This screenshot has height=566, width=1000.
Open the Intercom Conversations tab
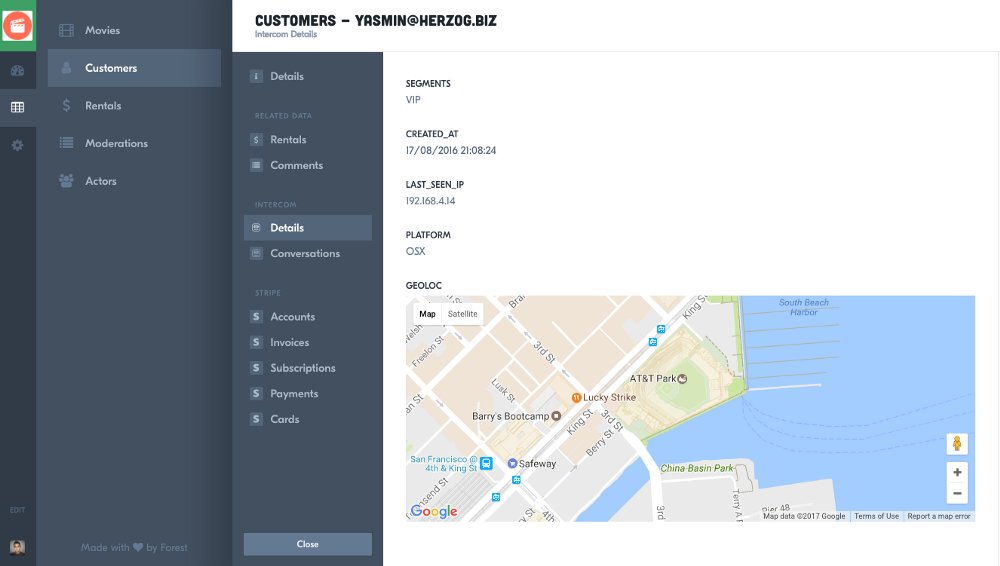point(308,253)
